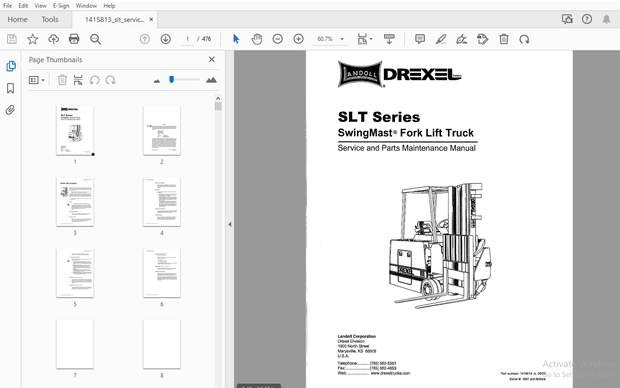
Task: Switch to the Tools tab
Action: tap(50, 19)
